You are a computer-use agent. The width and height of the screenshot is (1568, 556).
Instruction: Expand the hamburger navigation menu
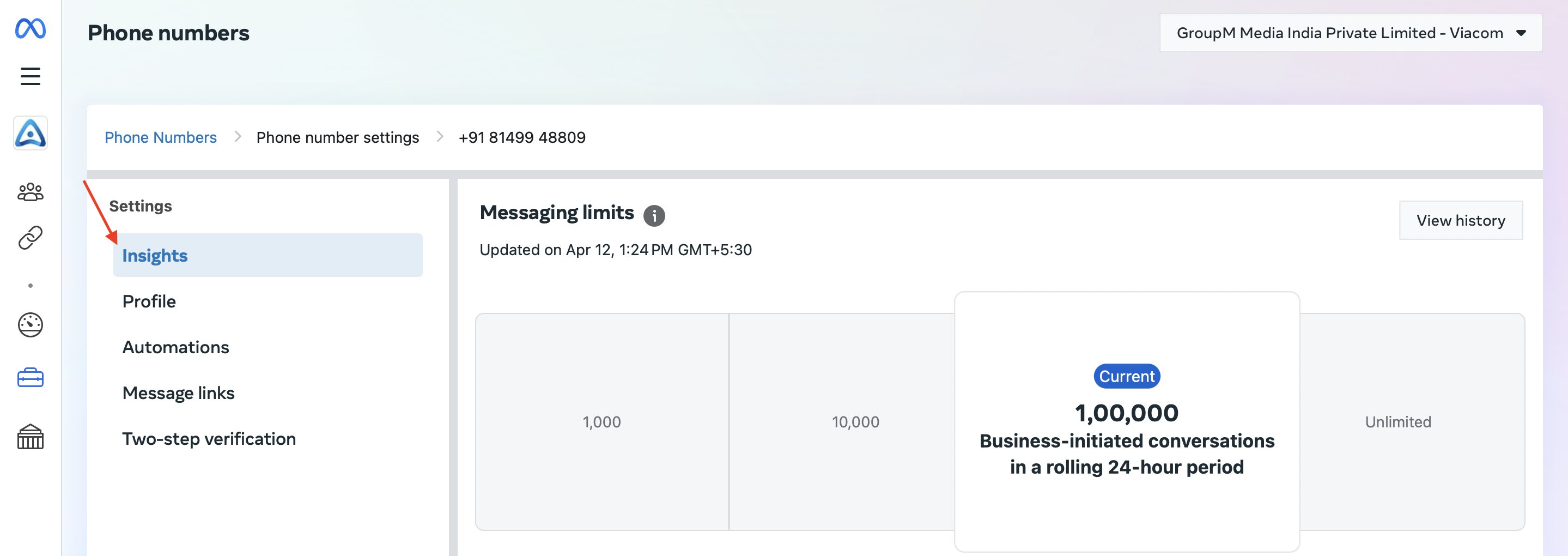pyautogui.click(x=31, y=76)
